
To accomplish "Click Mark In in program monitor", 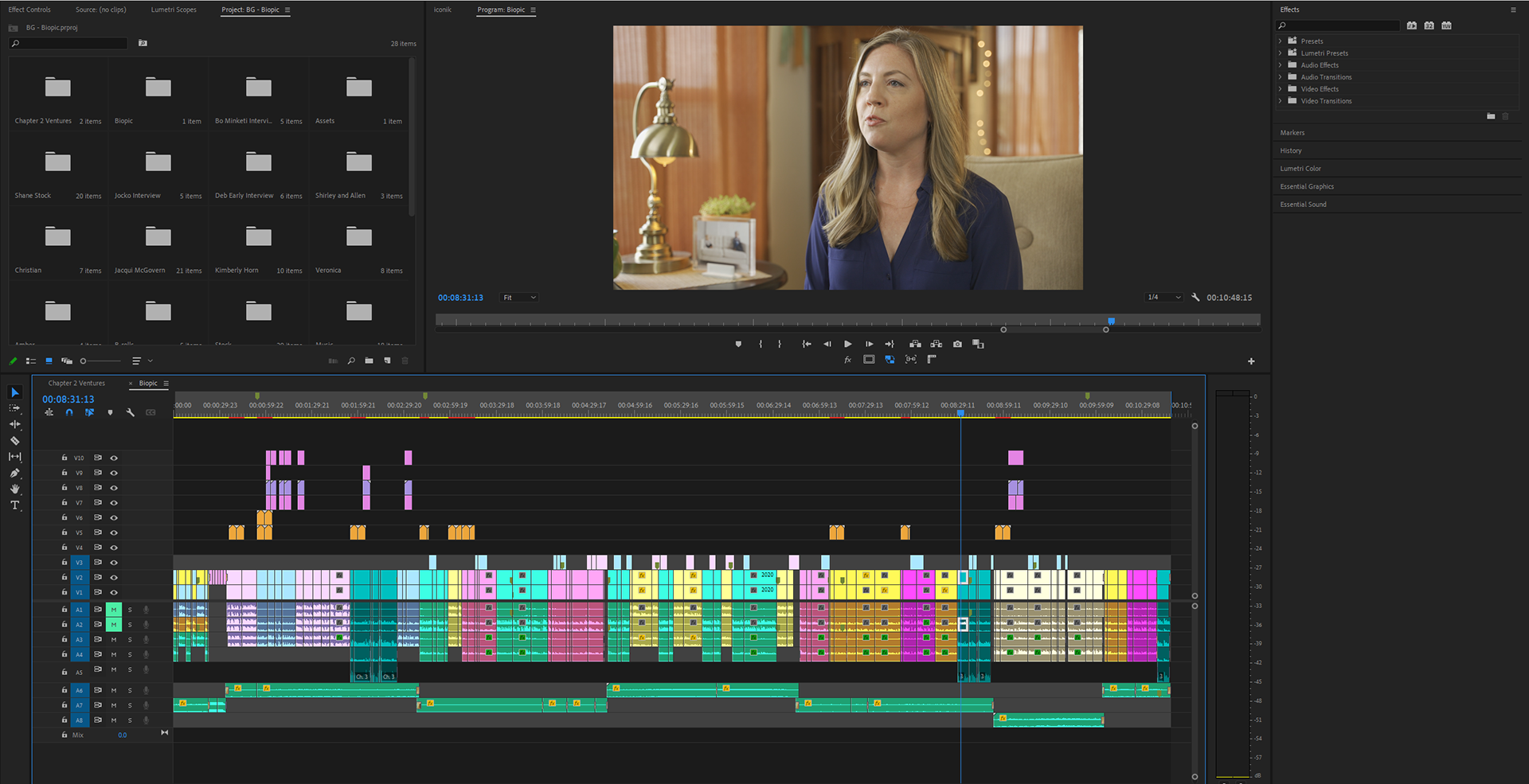I will pos(761,344).
